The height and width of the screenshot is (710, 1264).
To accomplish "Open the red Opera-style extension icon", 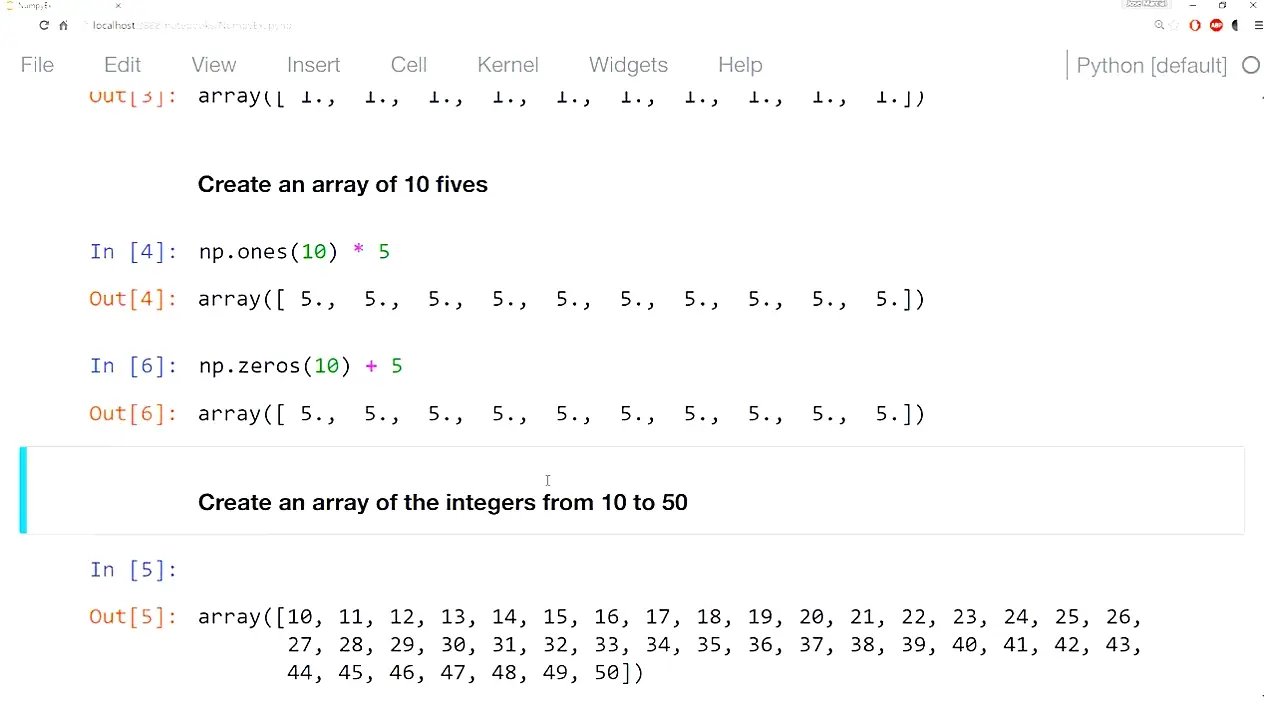I will pos(1195,25).
